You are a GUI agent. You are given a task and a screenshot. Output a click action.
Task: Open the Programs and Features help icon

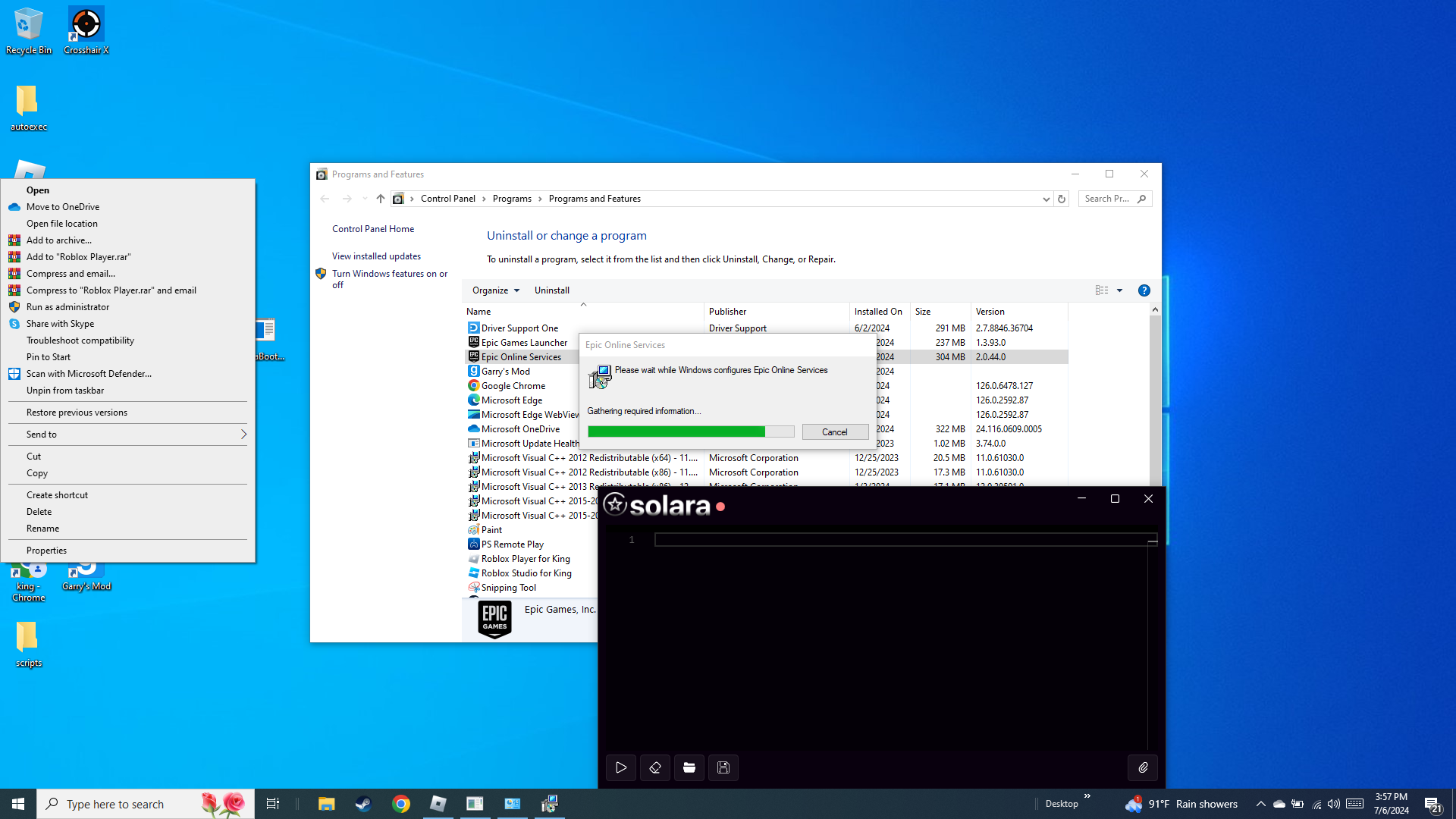click(x=1144, y=290)
